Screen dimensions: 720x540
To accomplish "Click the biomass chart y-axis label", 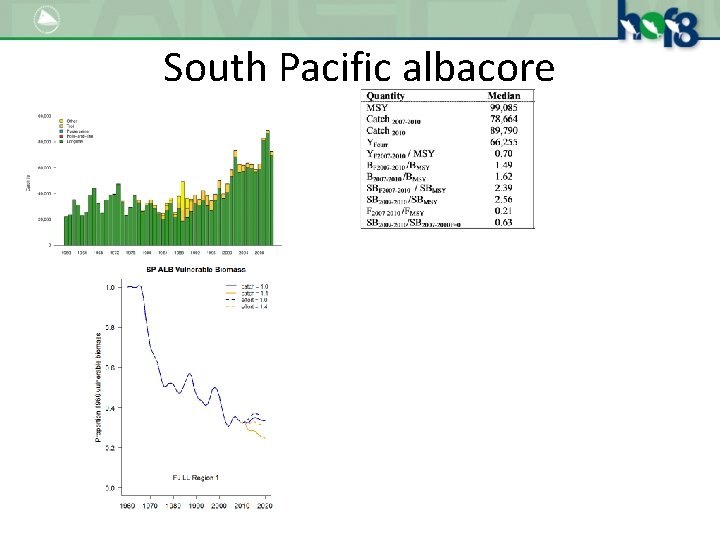I will coord(98,388).
